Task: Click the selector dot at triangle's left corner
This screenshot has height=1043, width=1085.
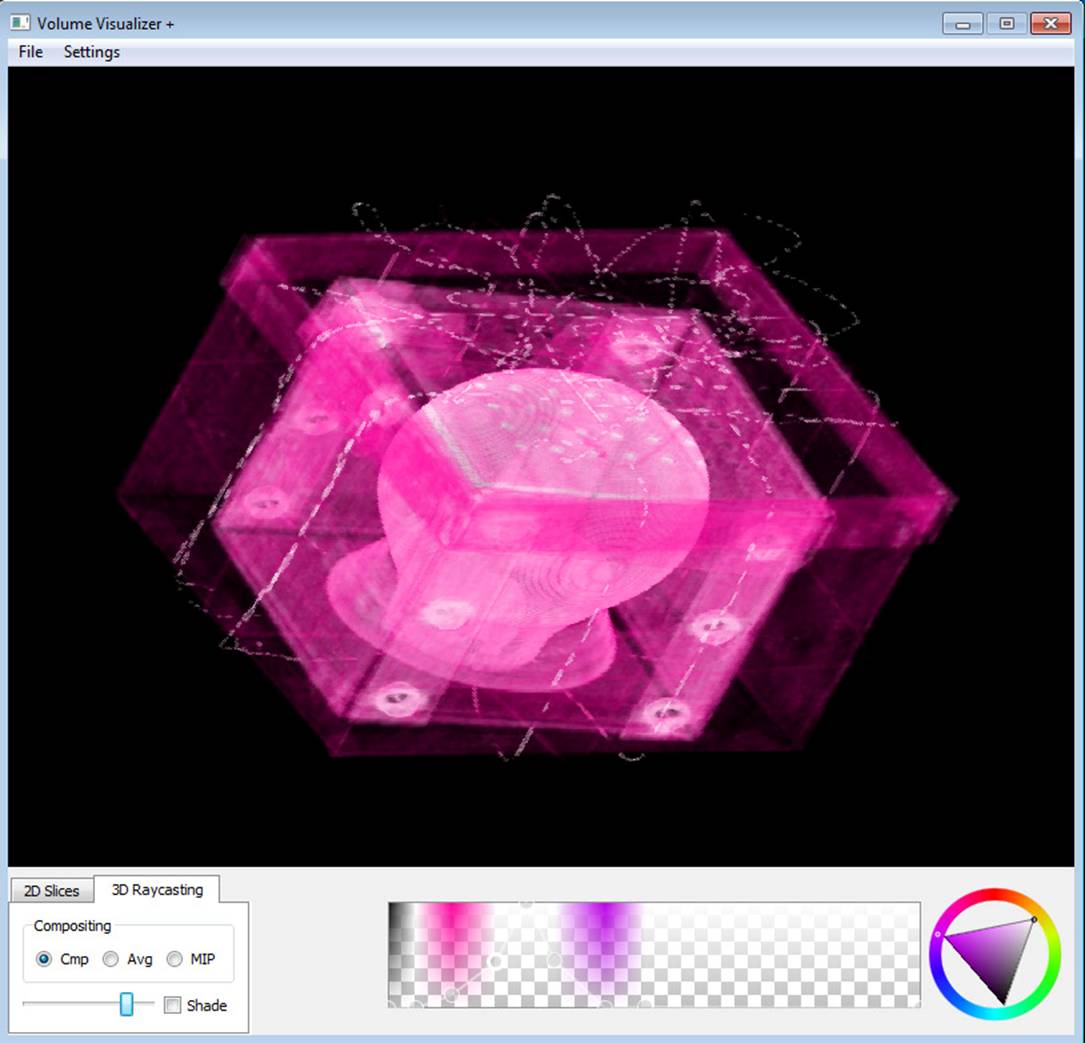Action: pos(938,934)
